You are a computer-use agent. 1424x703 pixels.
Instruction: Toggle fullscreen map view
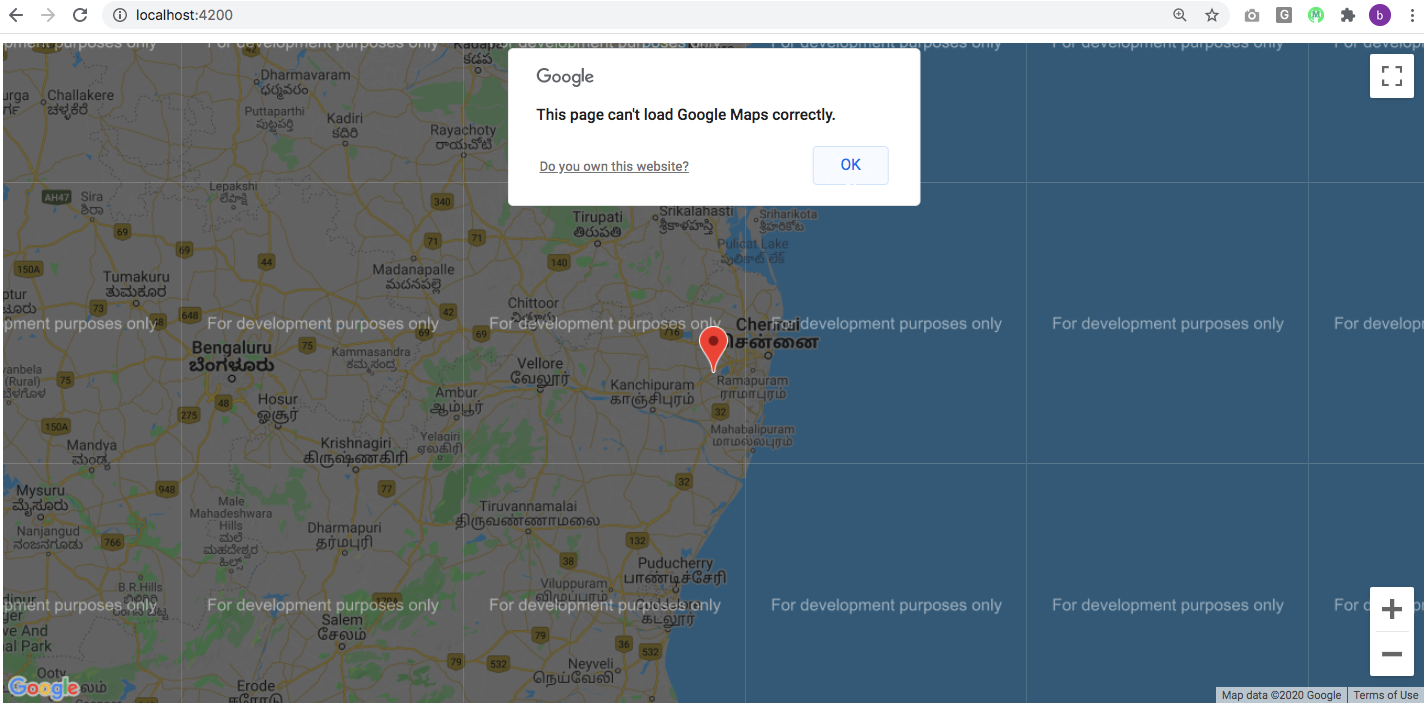coord(1391,76)
